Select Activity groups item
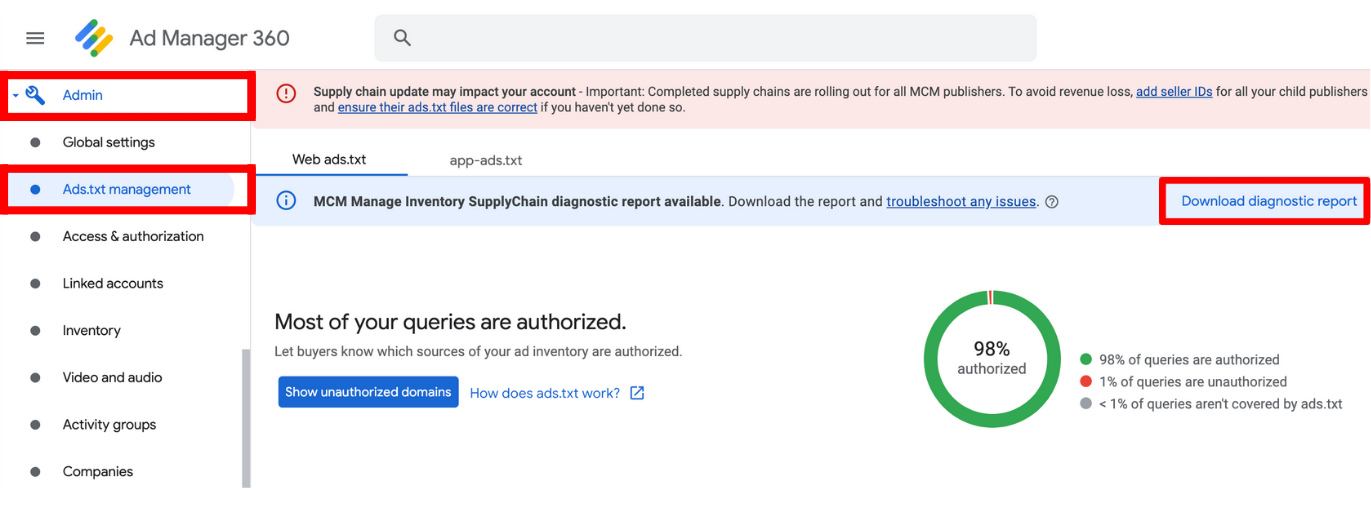This screenshot has height=507, width=1371. point(109,424)
